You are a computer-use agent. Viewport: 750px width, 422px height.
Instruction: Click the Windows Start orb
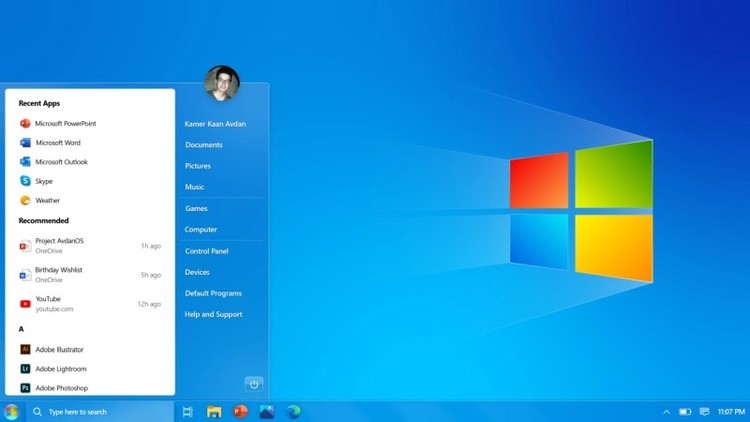coord(11,411)
